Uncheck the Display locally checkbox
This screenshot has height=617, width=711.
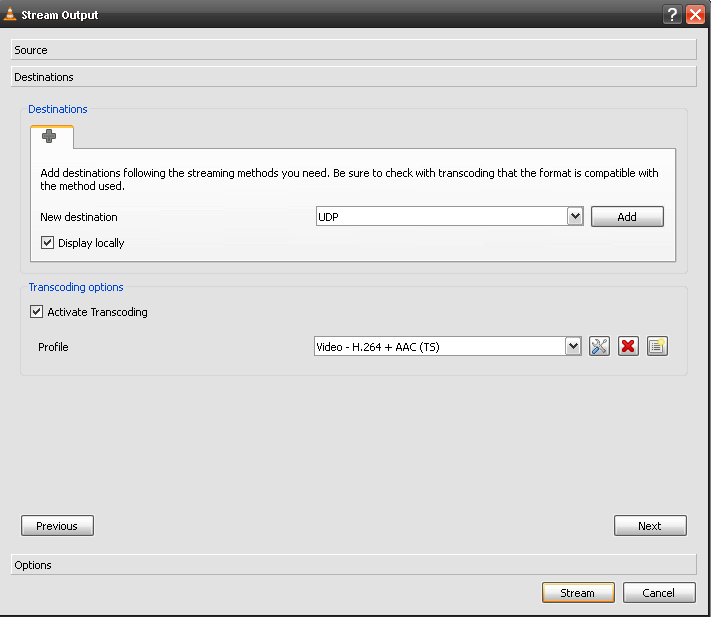click(x=47, y=243)
